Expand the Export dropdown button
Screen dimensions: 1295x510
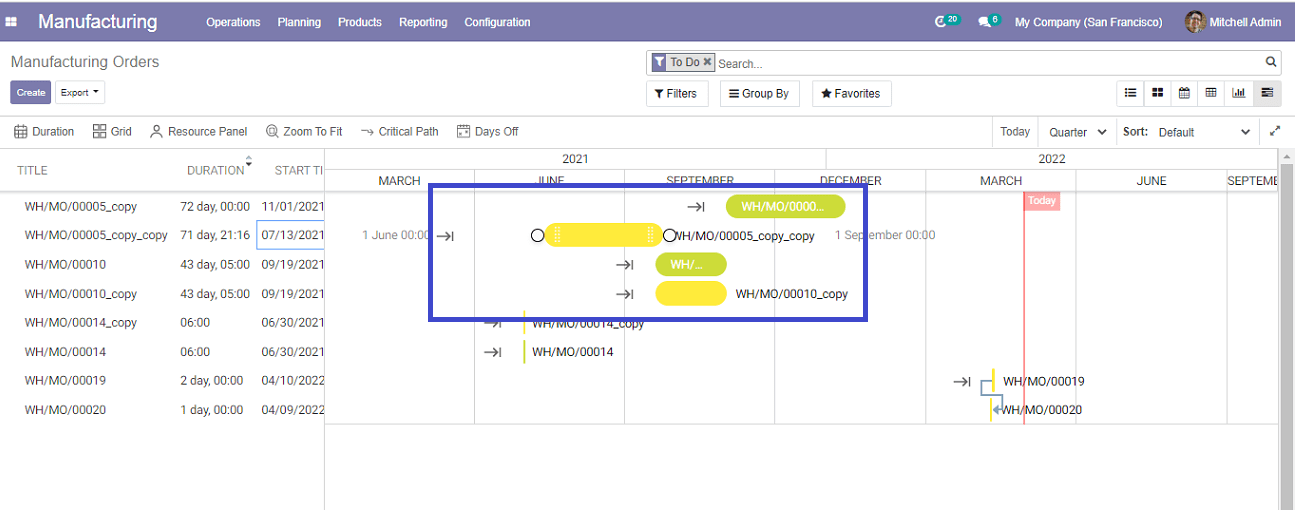tap(80, 93)
